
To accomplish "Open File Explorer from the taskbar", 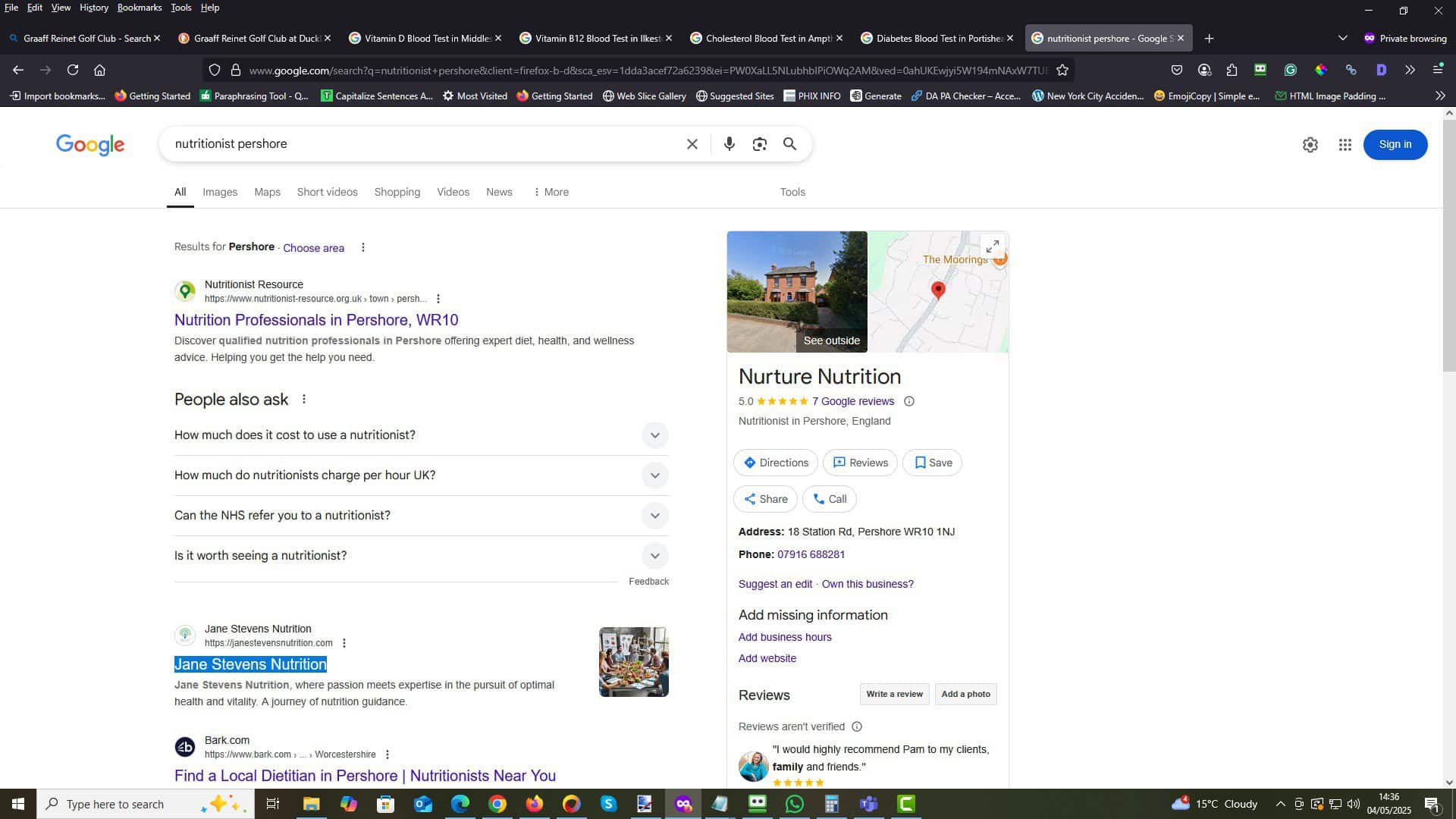I will (x=311, y=804).
